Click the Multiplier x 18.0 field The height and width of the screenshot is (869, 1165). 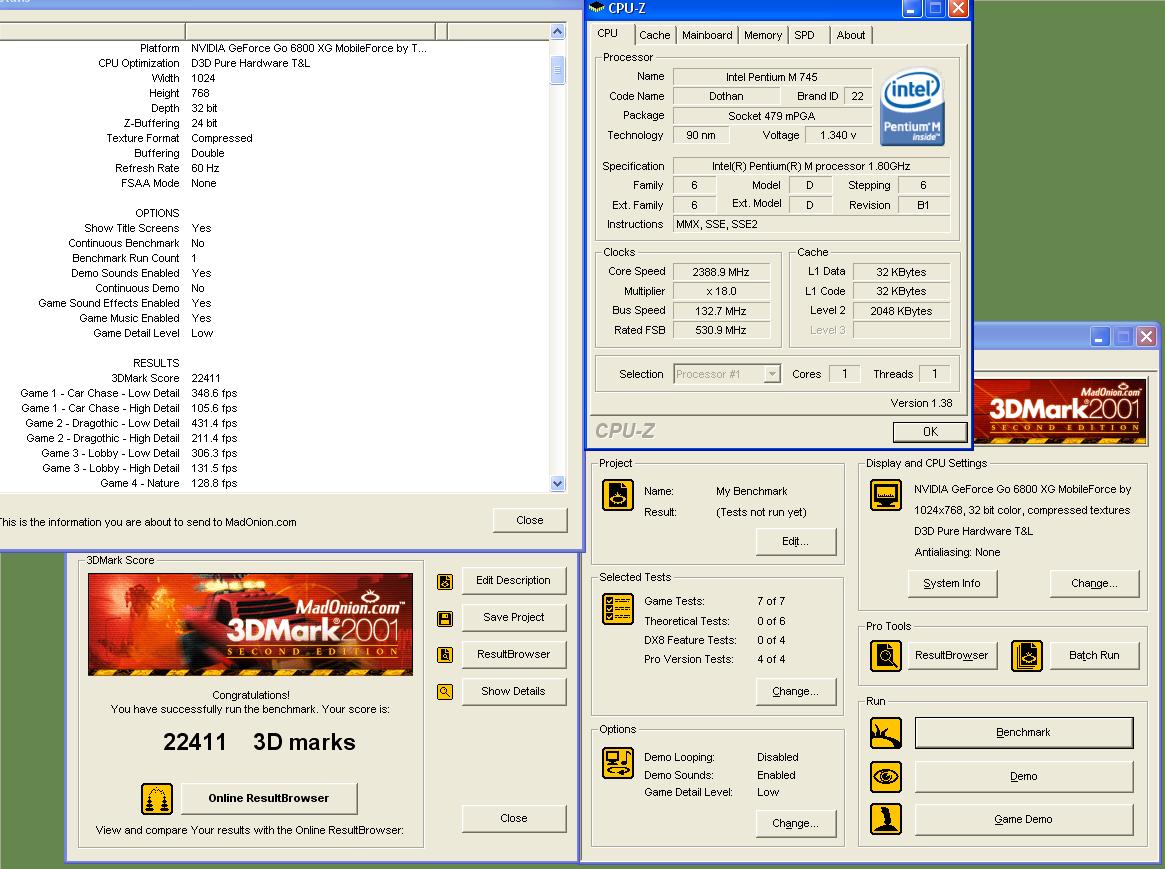[x=721, y=291]
